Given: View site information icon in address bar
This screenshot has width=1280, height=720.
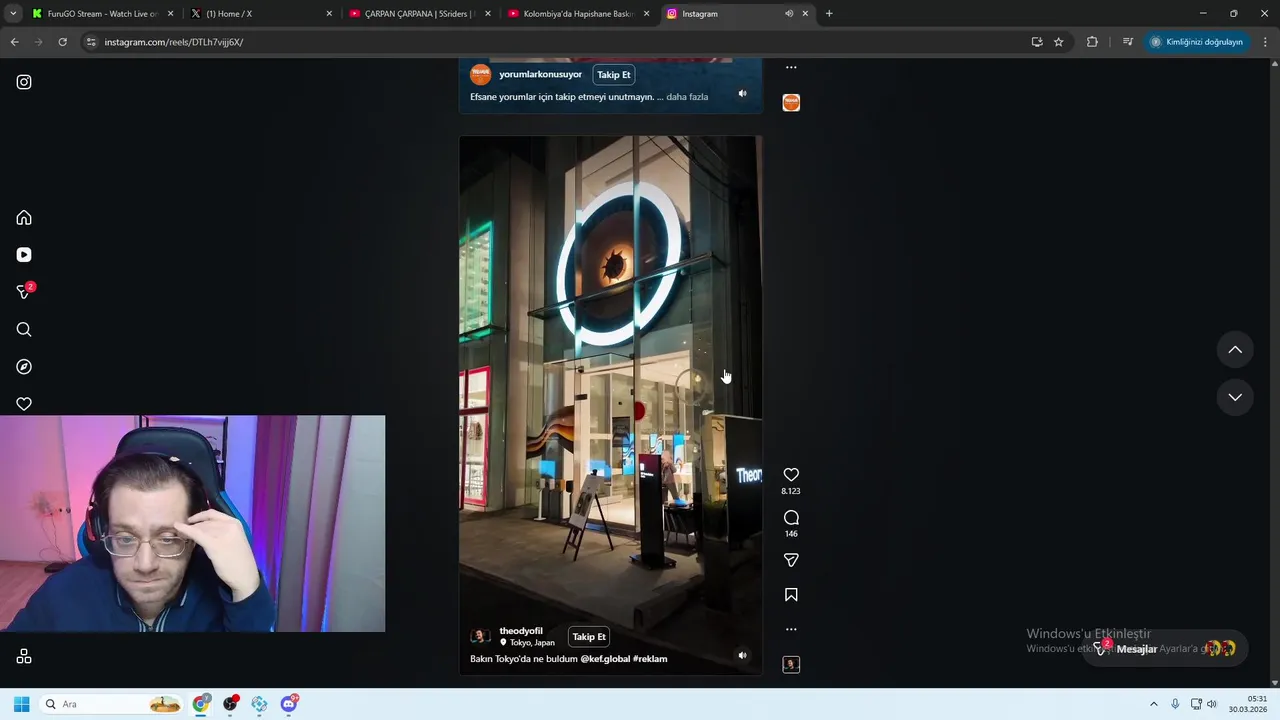Looking at the screenshot, I should [x=91, y=42].
